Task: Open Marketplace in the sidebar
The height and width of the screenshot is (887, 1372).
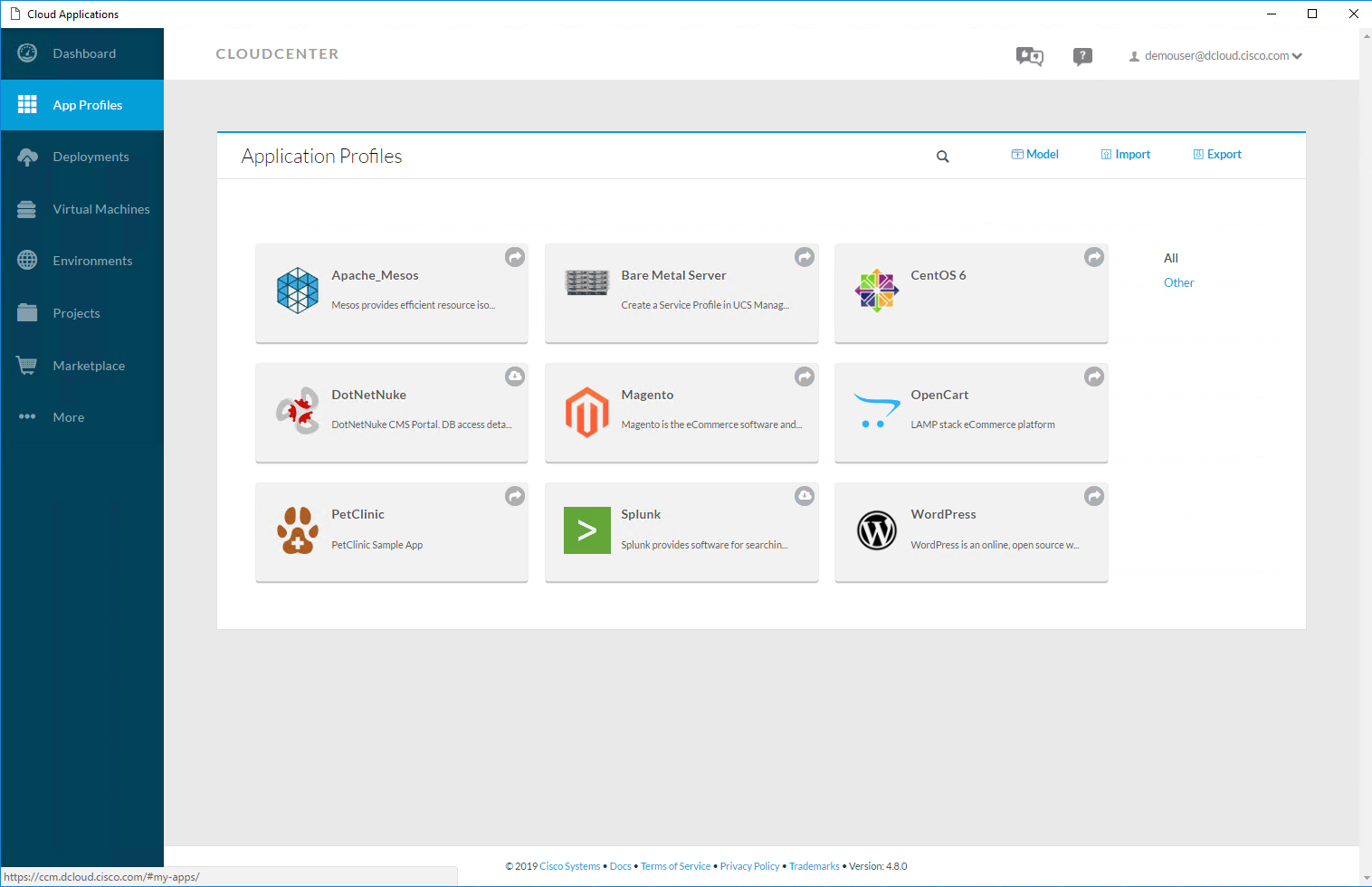Action: pyautogui.click(x=89, y=366)
